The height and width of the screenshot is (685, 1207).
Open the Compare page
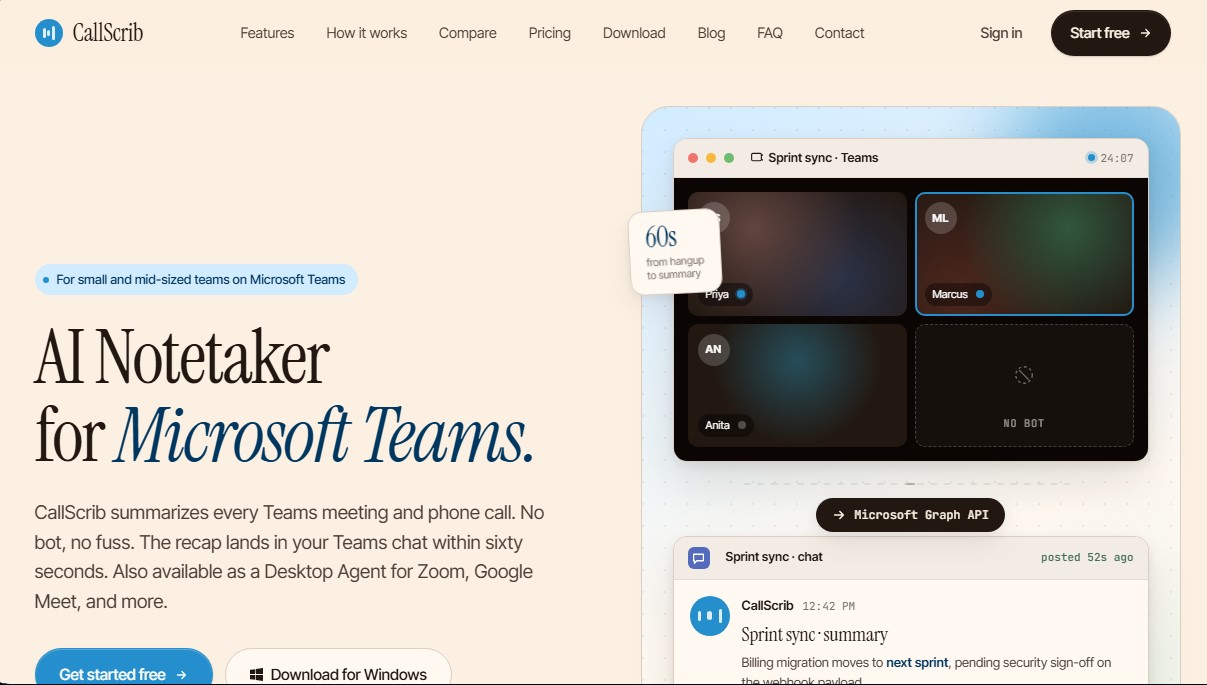coord(467,33)
